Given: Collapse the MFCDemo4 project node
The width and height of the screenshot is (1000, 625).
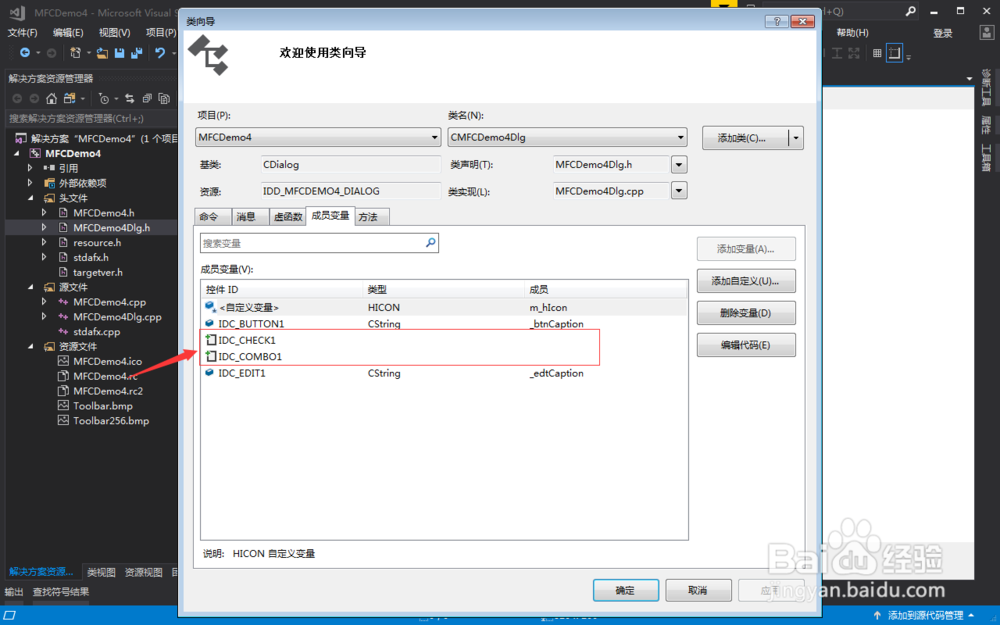Looking at the screenshot, I should 17,154.
